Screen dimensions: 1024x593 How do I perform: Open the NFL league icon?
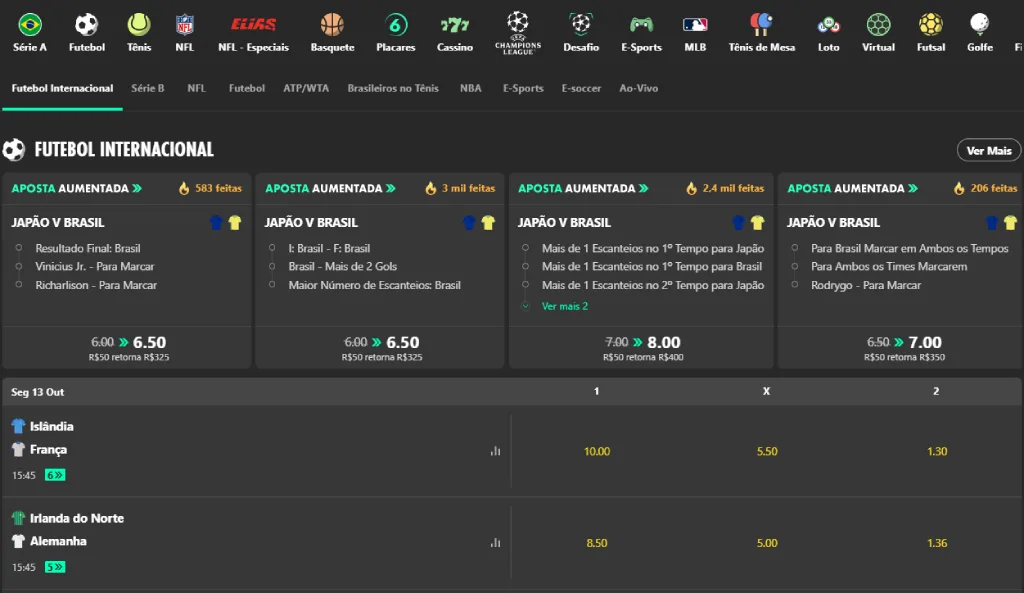tap(185, 25)
